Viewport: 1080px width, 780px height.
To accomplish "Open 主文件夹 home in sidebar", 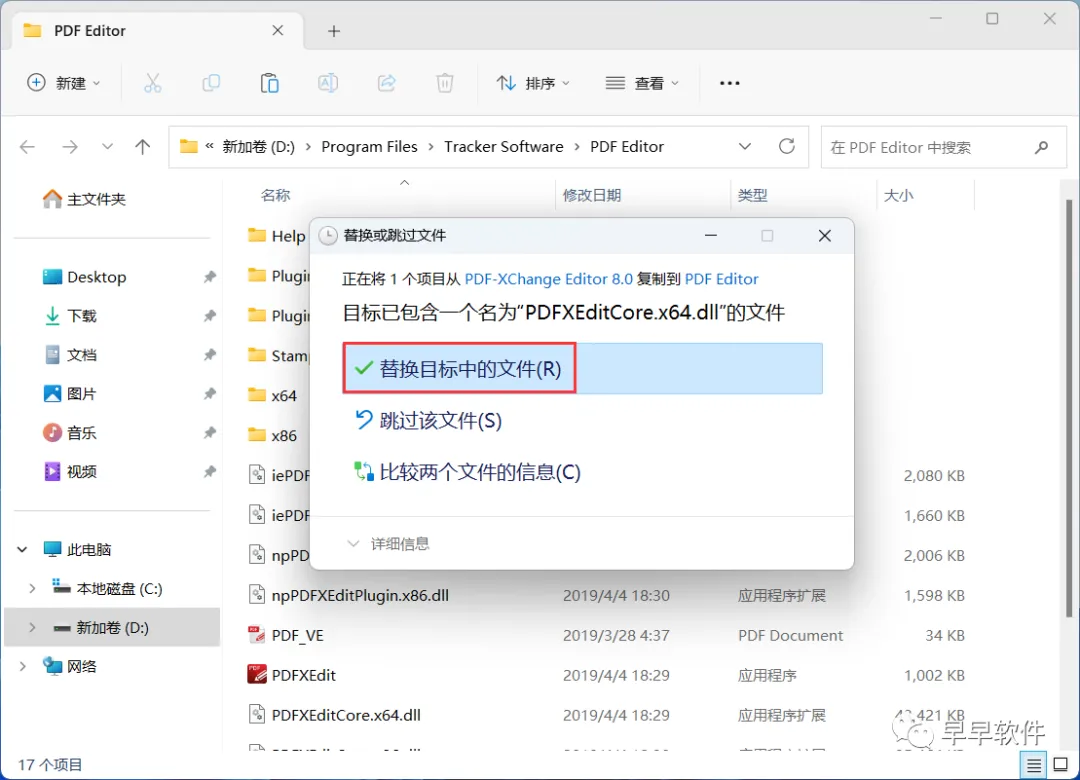I will tap(84, 199).
